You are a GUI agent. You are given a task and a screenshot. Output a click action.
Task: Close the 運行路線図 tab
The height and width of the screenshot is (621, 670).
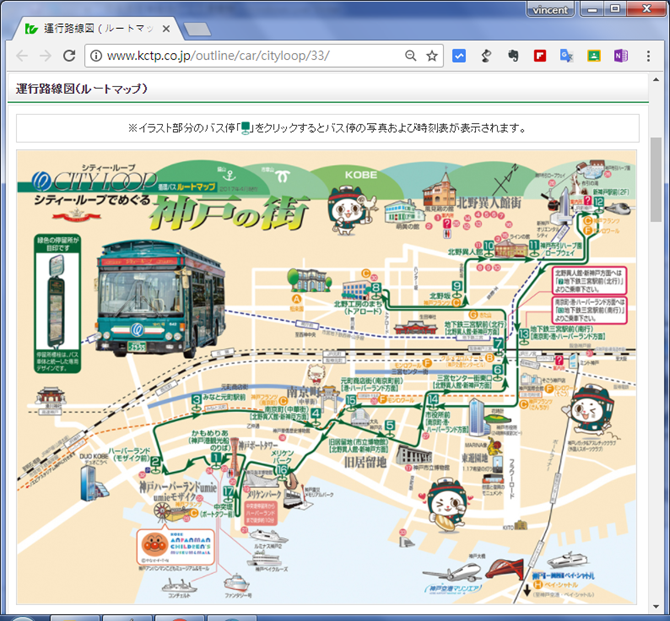pyautogui.click(x=166, y=29)
